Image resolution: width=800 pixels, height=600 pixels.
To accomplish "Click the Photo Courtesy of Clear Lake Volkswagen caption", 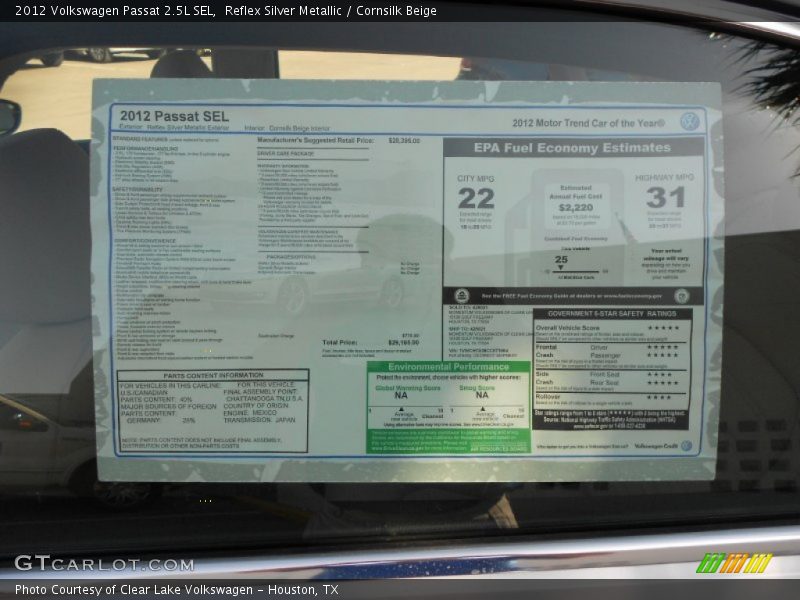I will pyautogui.click(x=176, y=590).
